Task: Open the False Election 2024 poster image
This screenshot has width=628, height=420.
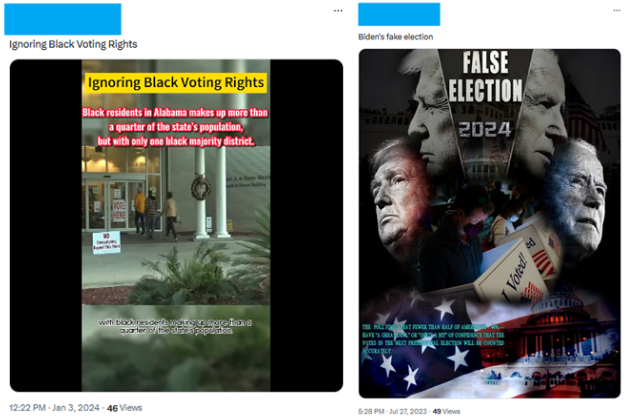Action: (x=489, y=223)
